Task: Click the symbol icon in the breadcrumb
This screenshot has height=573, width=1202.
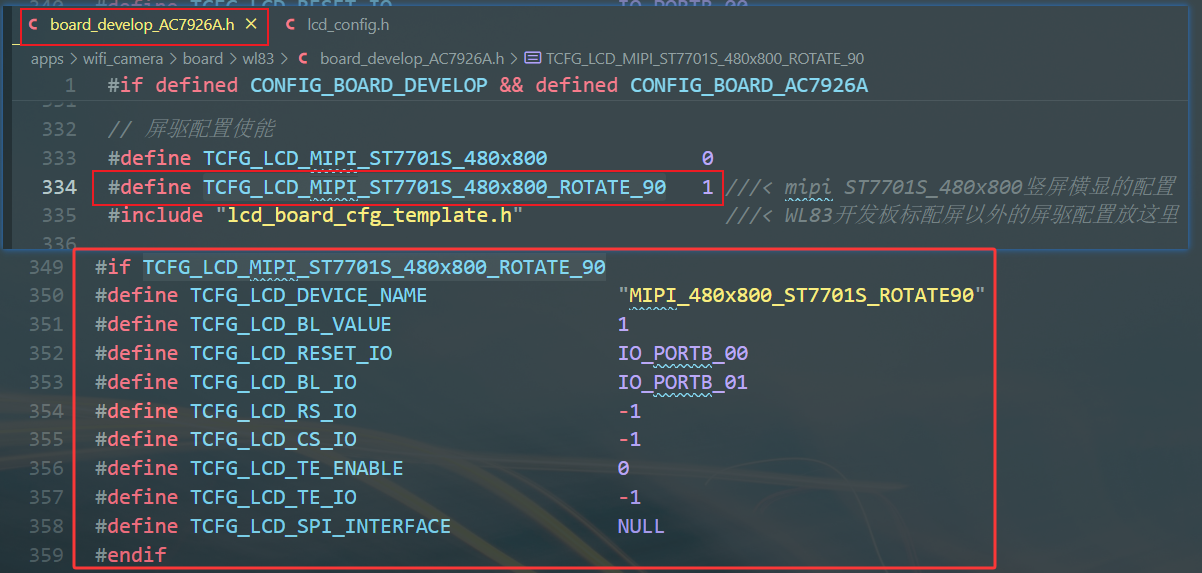Action: 533,59
